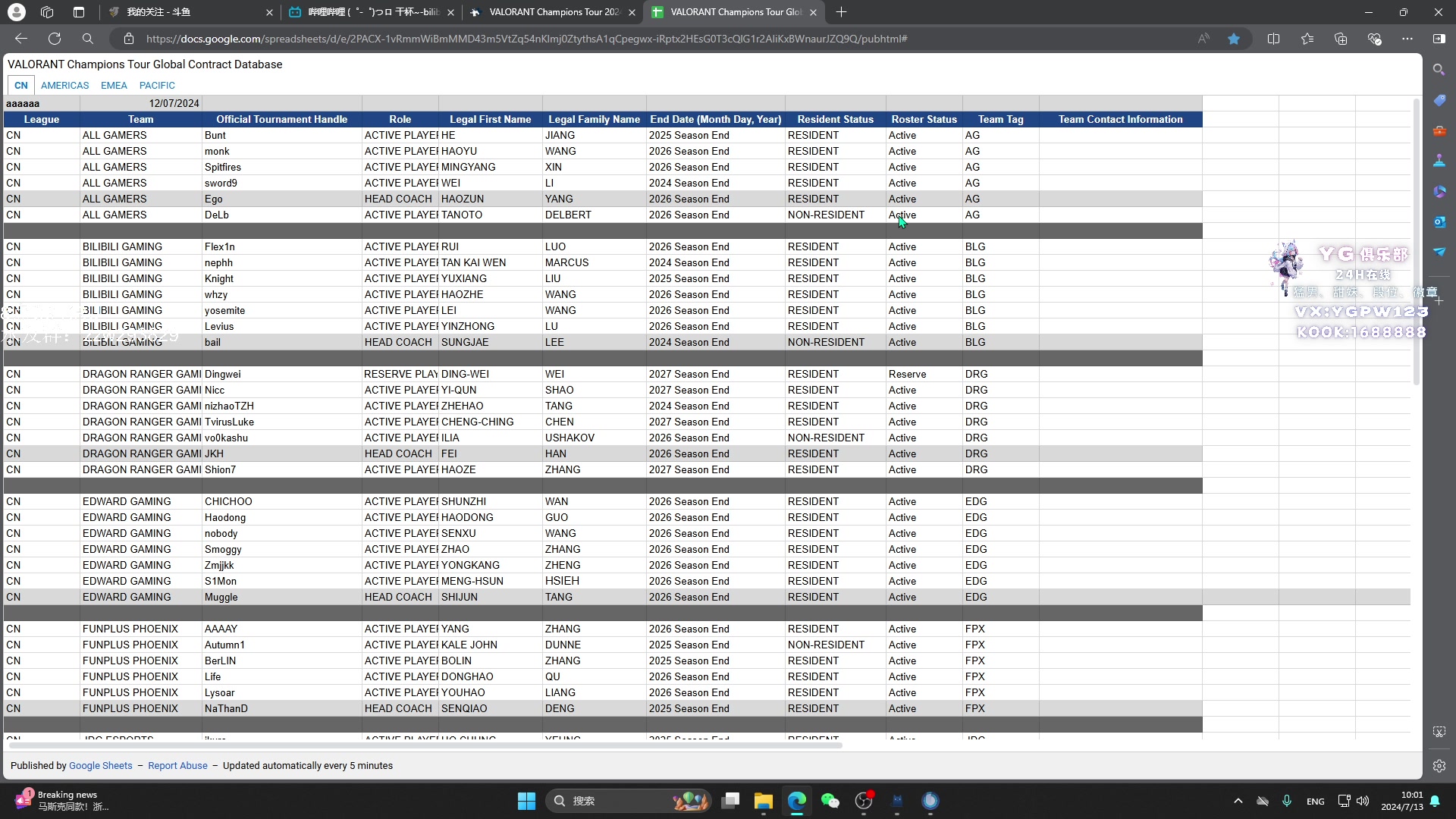
Task: Open Edge sidebar search icon
Action: 1439,70
